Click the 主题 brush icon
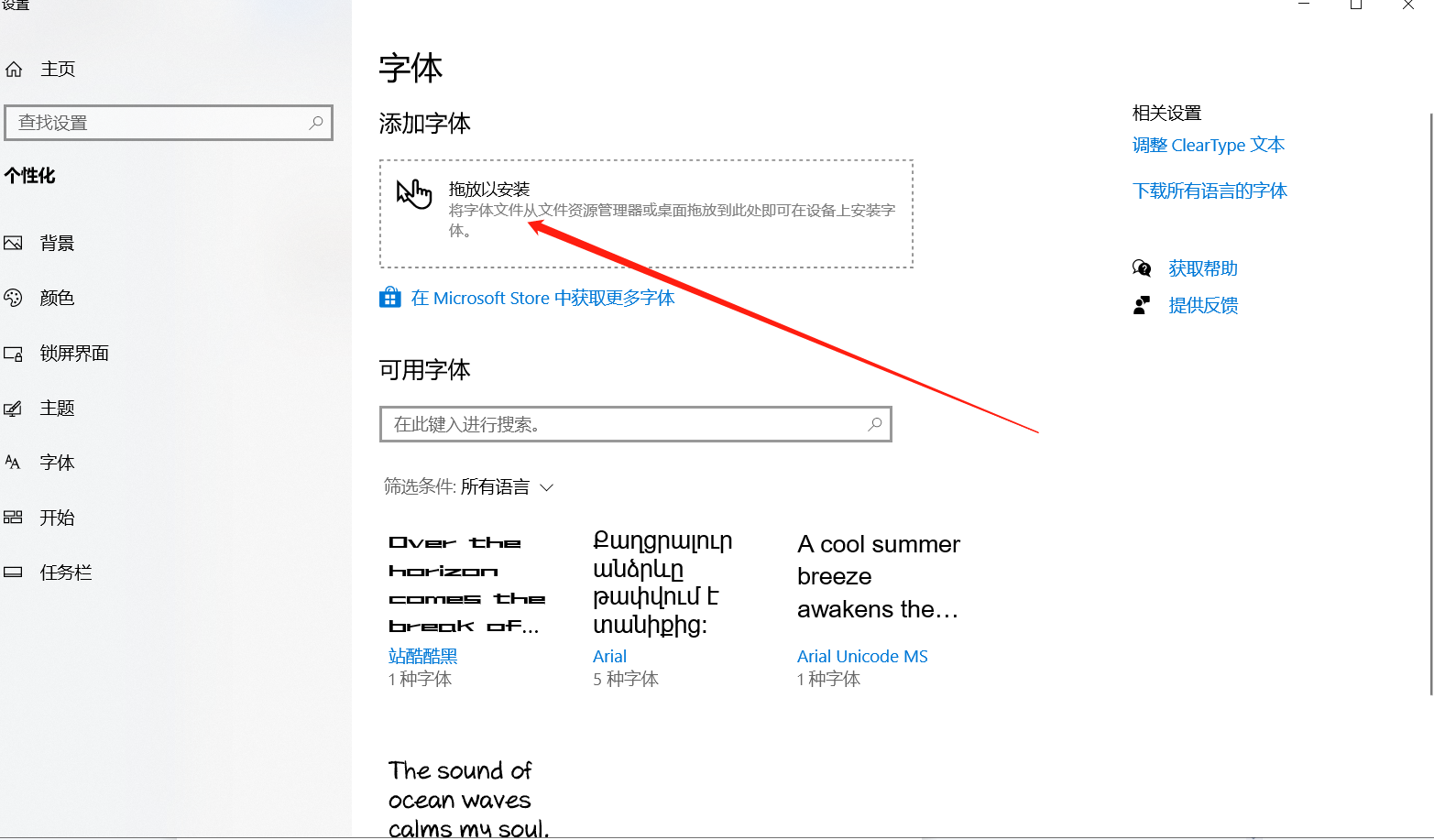The image size is (1434, 840). pyautogui.click(x=13, y=409)
